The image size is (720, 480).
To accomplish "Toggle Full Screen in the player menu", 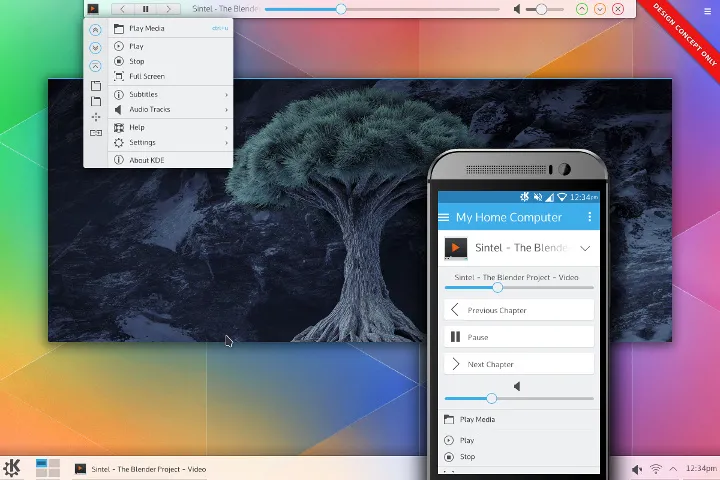I will (x=147, y=76).
